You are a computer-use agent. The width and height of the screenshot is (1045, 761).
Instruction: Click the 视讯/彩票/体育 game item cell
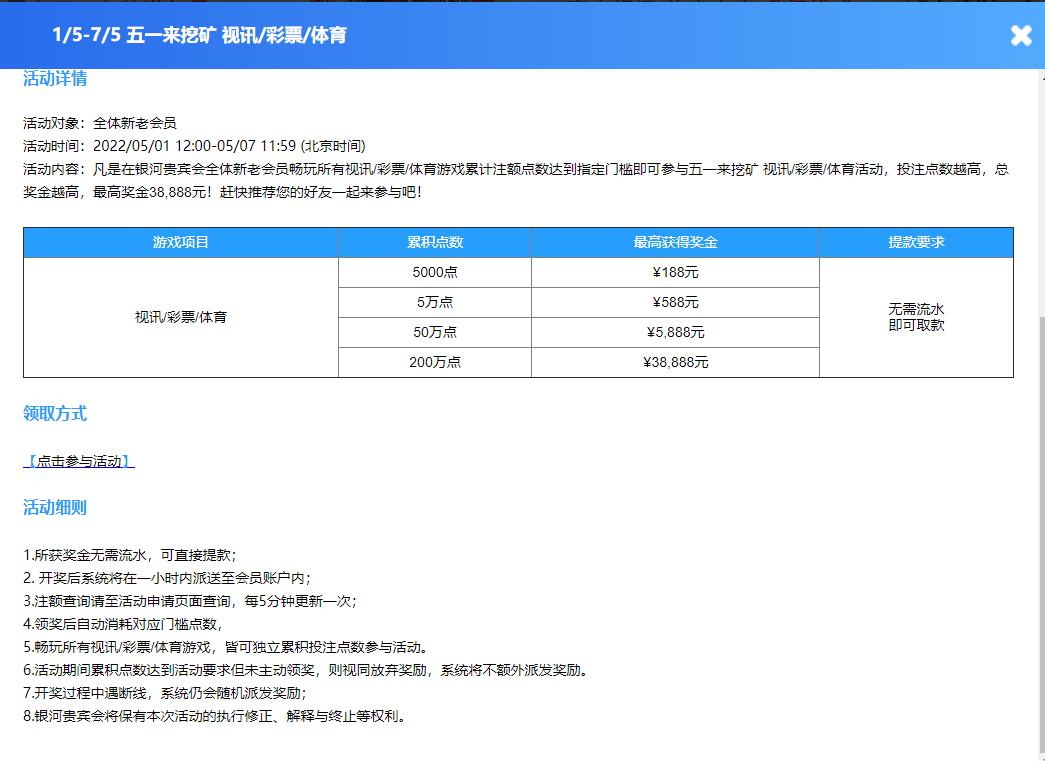[x=181, y=317]
